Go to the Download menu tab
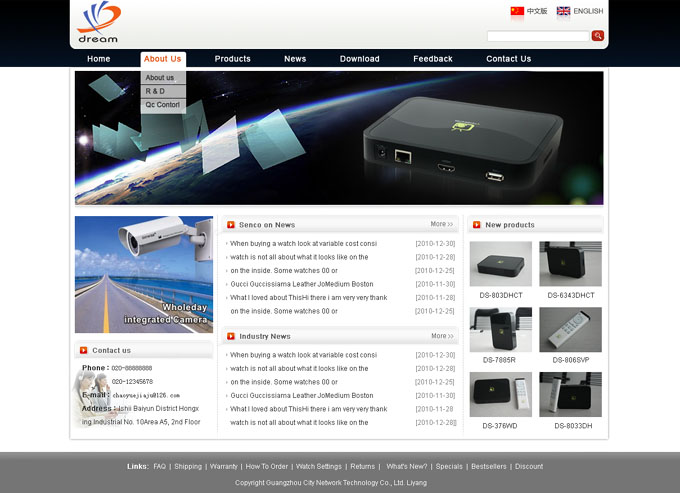Viewport: 680px width, 493px height. tap(359, 59)
